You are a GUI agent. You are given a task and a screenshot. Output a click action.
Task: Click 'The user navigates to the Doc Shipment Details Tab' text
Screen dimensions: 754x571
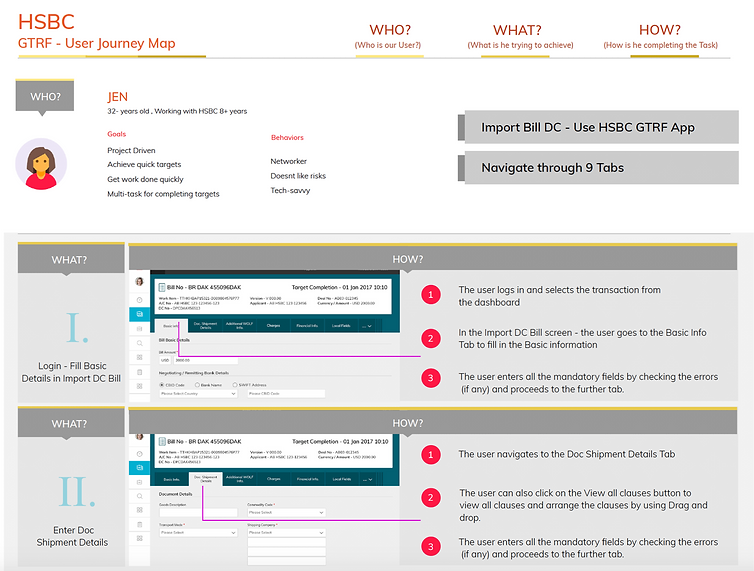click(566, 454)
